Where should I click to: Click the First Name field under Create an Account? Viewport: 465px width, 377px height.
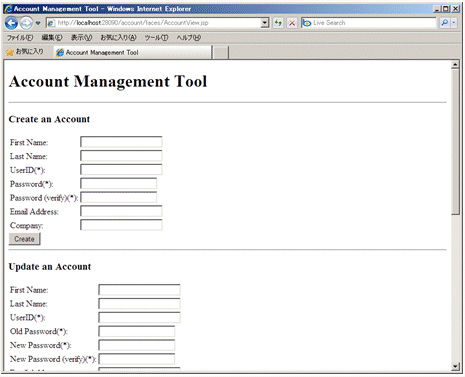121,142
